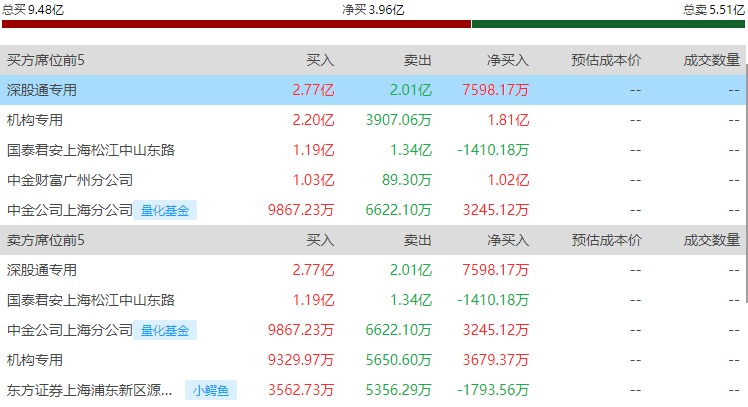This screenshot has height=407, width=748.
Task: Select 中金公司上海分公司 in buyer list
Action: 70,210
